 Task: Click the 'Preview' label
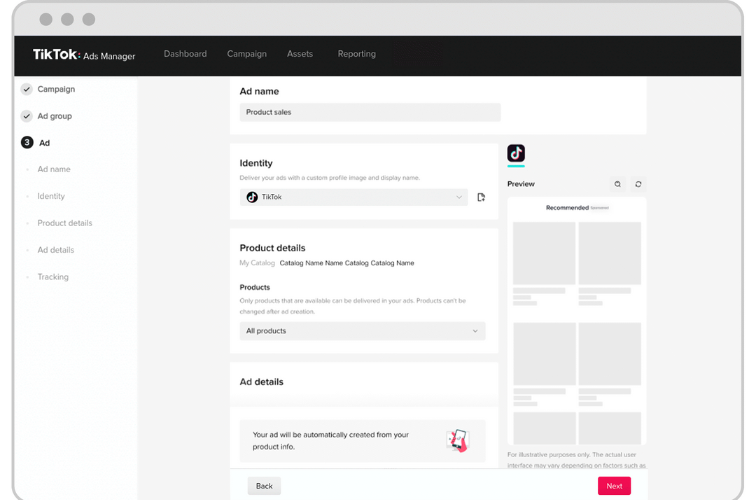(521, 184)
